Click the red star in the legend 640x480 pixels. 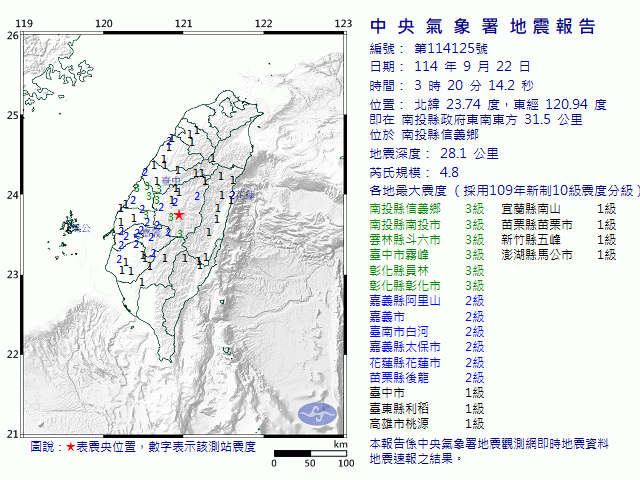pos(70,447)
